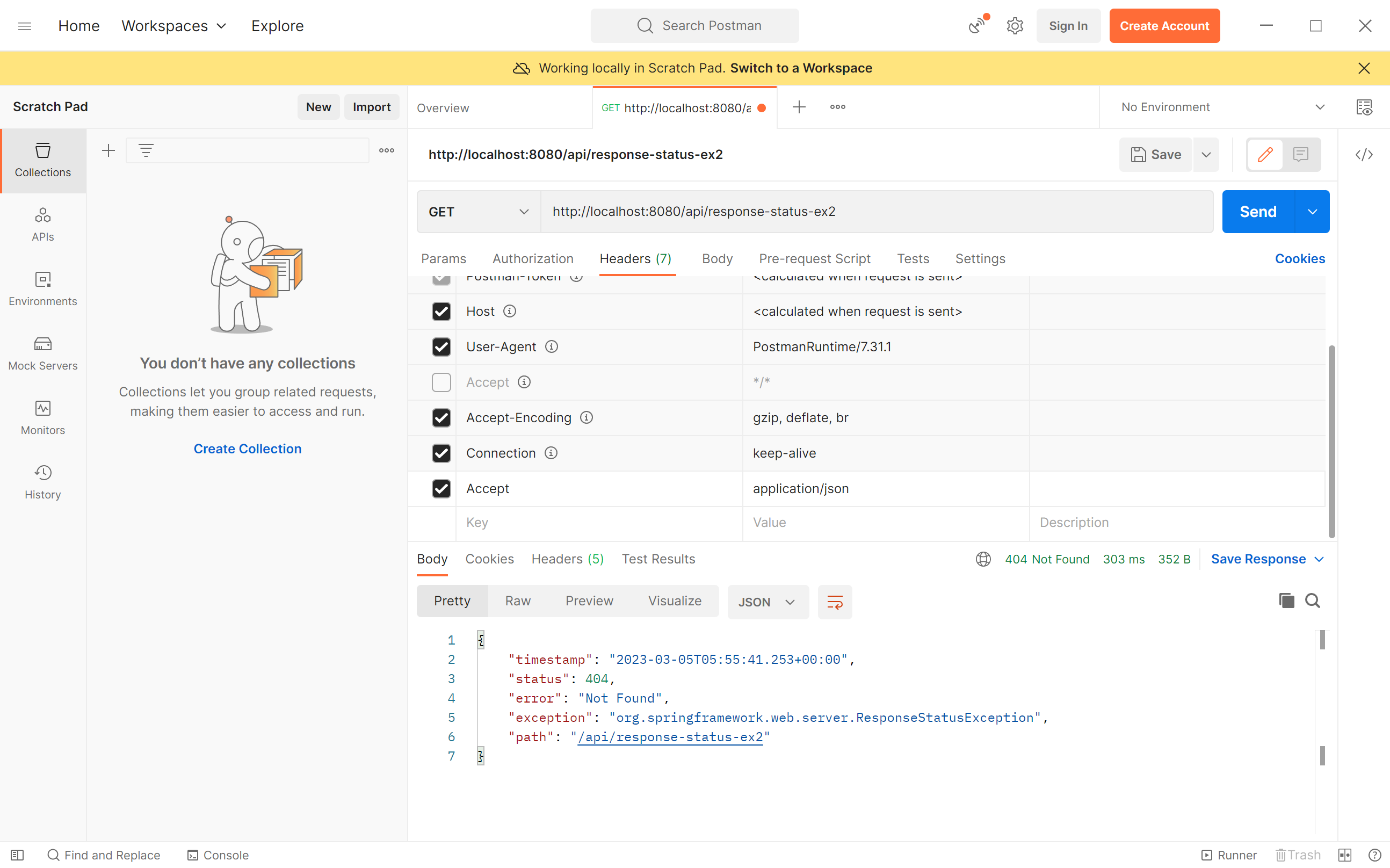Image resolution: width=1390 pixels, height=868 pixels.
Task: Enable the disabled Accept */* header
Action: click(441, 382)
